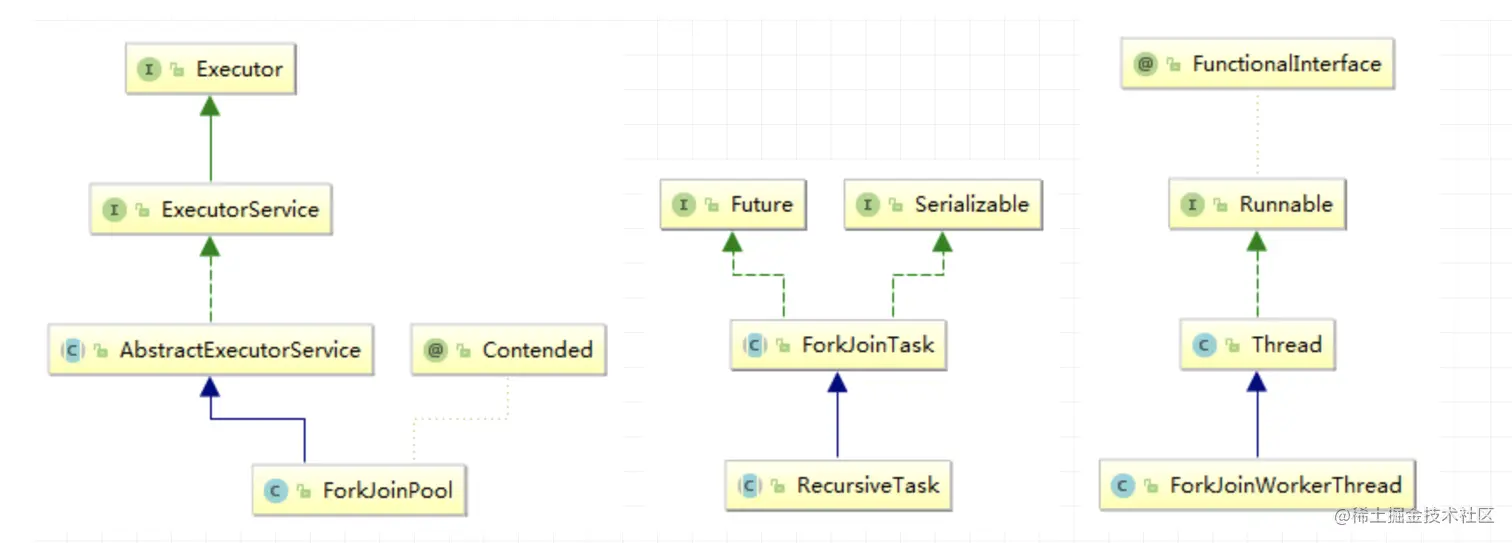Click the class icon next to ForkJoinPool
This screenshot has width=1512, height=543.
point(275,491)
